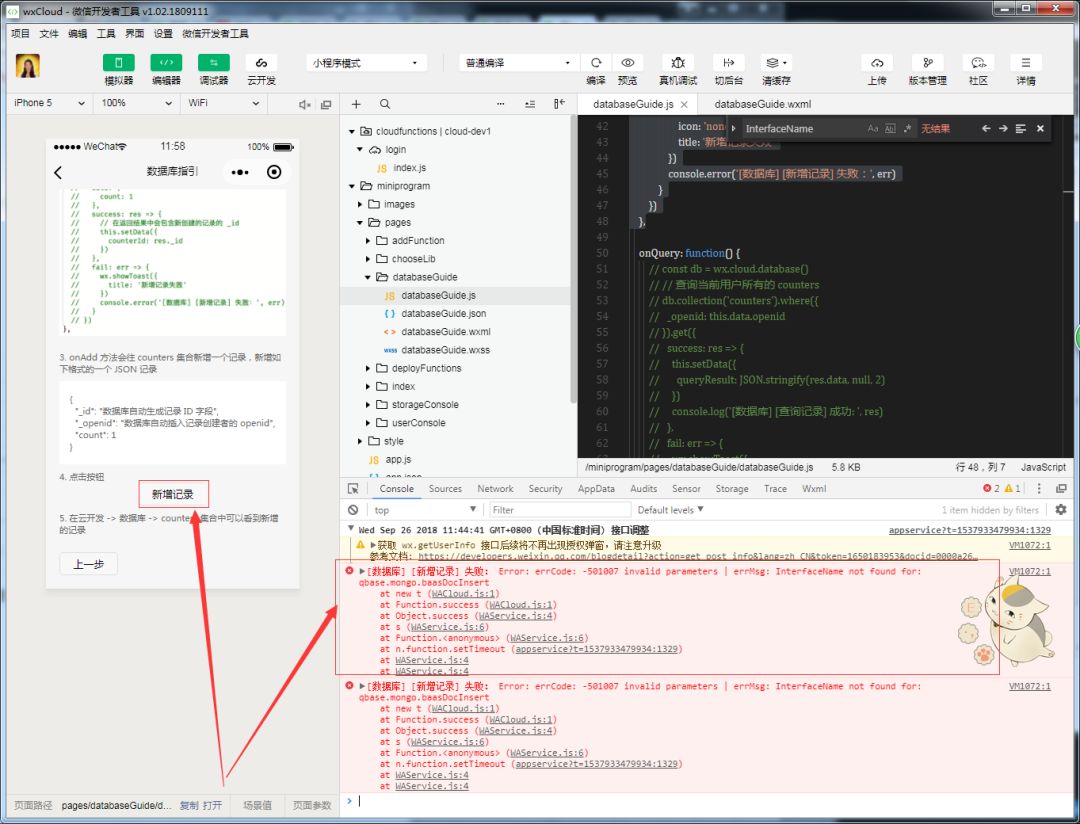Toggle the debugger (调试器) panel
The width and height of the screenshot is (1080, 824).
214,63
